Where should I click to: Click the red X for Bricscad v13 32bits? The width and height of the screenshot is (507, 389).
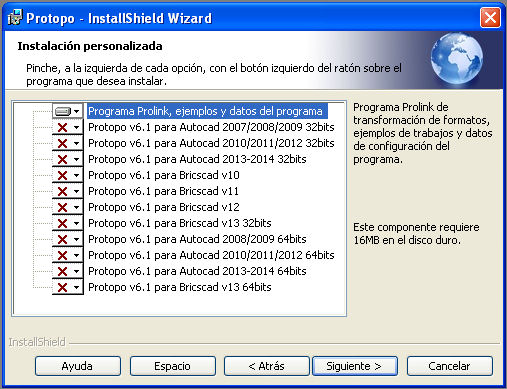tap(63, 223)
